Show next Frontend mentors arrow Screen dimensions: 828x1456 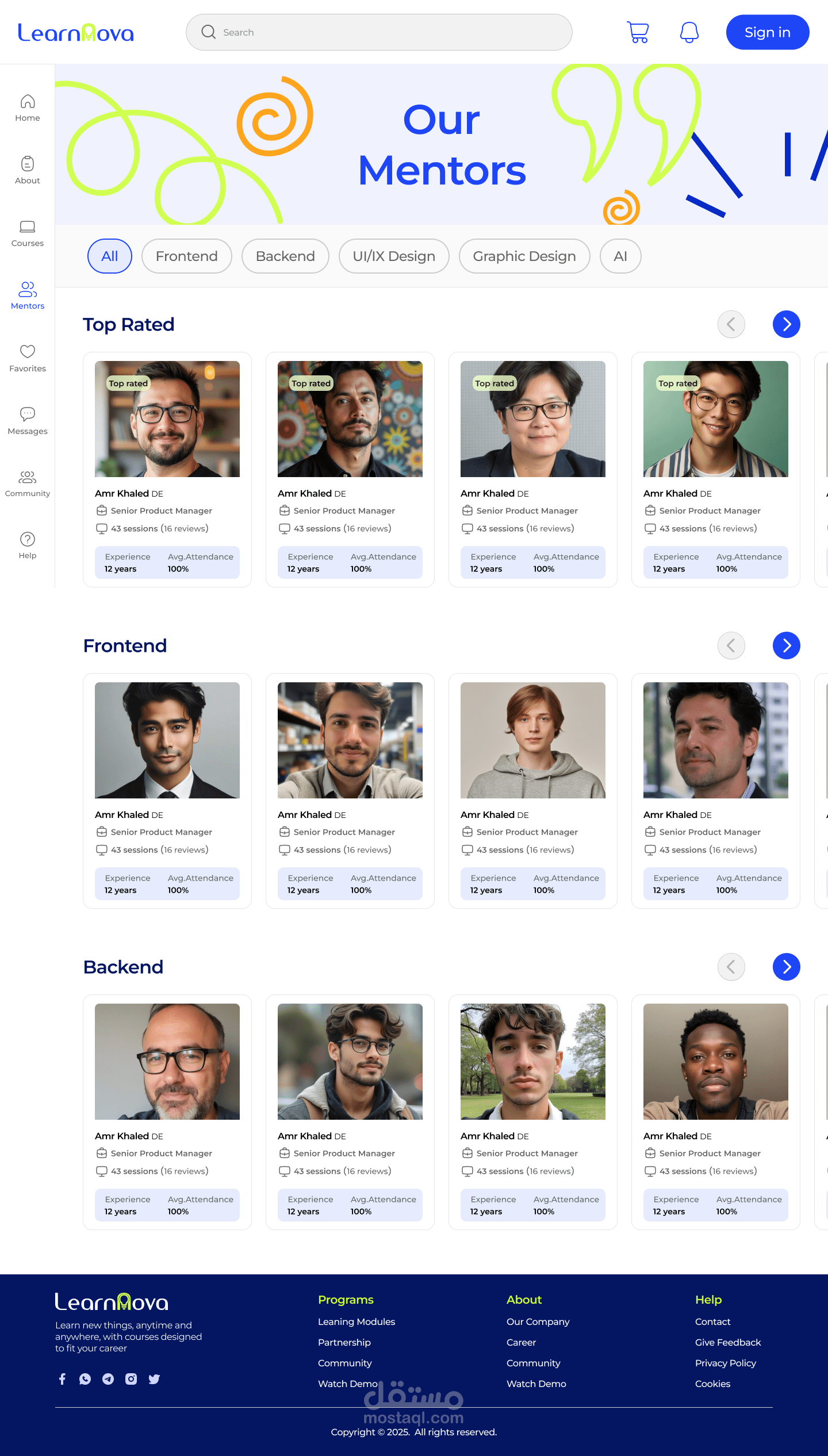click(x=787, y=646)
